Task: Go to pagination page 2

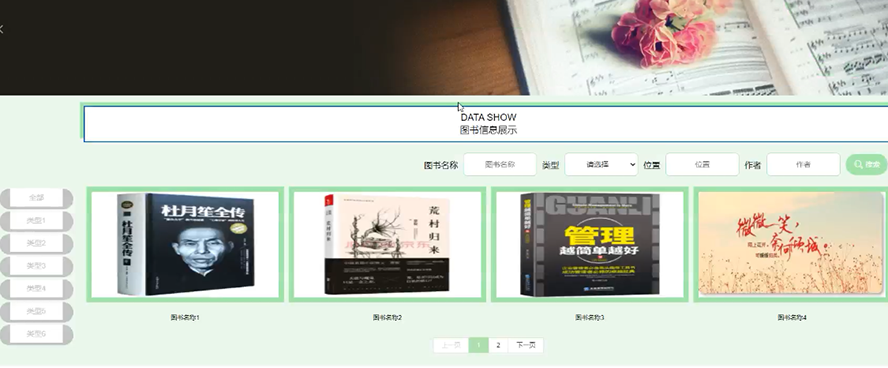Action: (x=498, y=345)
